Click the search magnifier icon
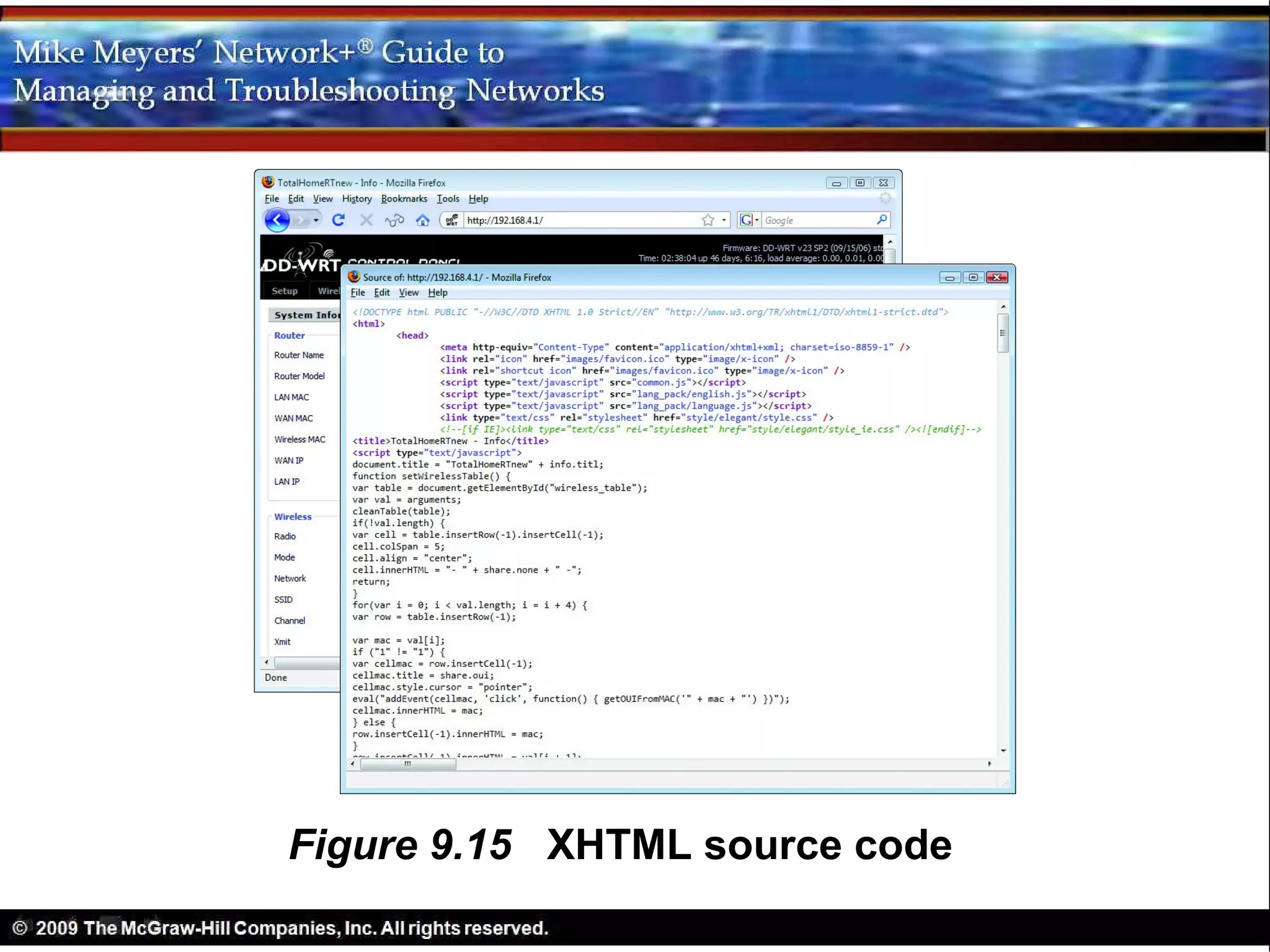The image size is (1270, 952). (882, 219)
